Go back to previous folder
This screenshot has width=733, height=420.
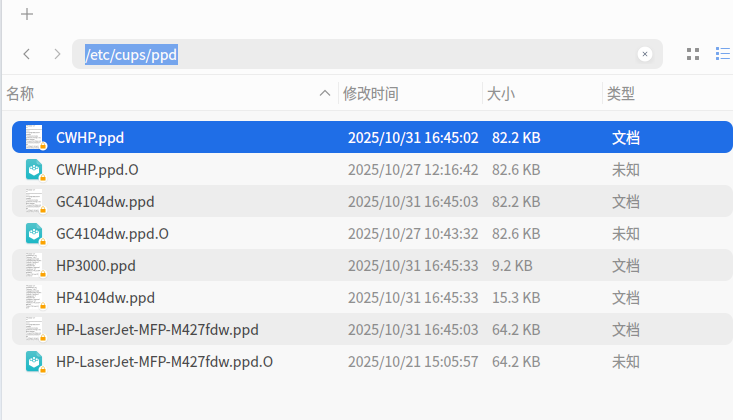coord(27,54)
